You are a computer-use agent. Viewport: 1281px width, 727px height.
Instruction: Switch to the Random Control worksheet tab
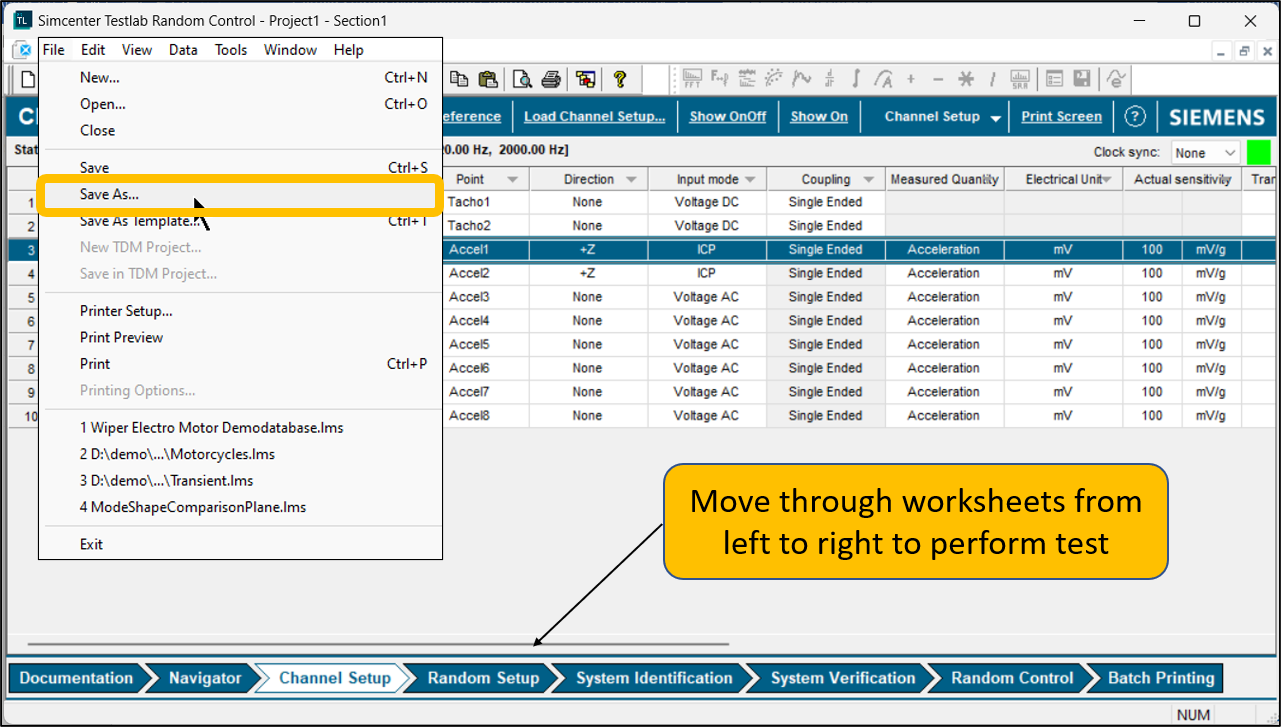(1012, 678)
